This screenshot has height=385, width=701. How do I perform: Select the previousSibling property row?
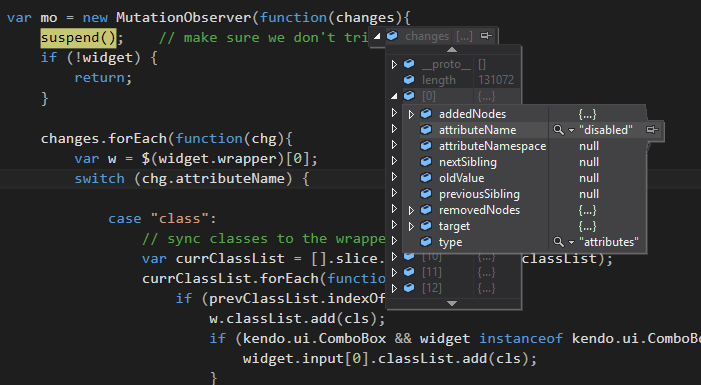tap(532, 194)
